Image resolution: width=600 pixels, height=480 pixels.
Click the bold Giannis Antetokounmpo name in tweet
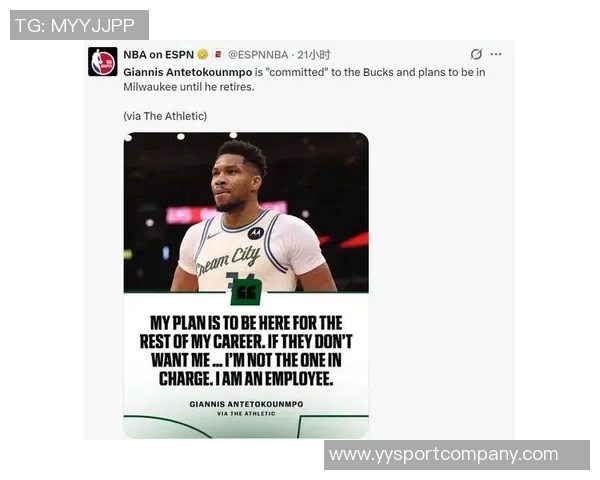coord(188,72)
